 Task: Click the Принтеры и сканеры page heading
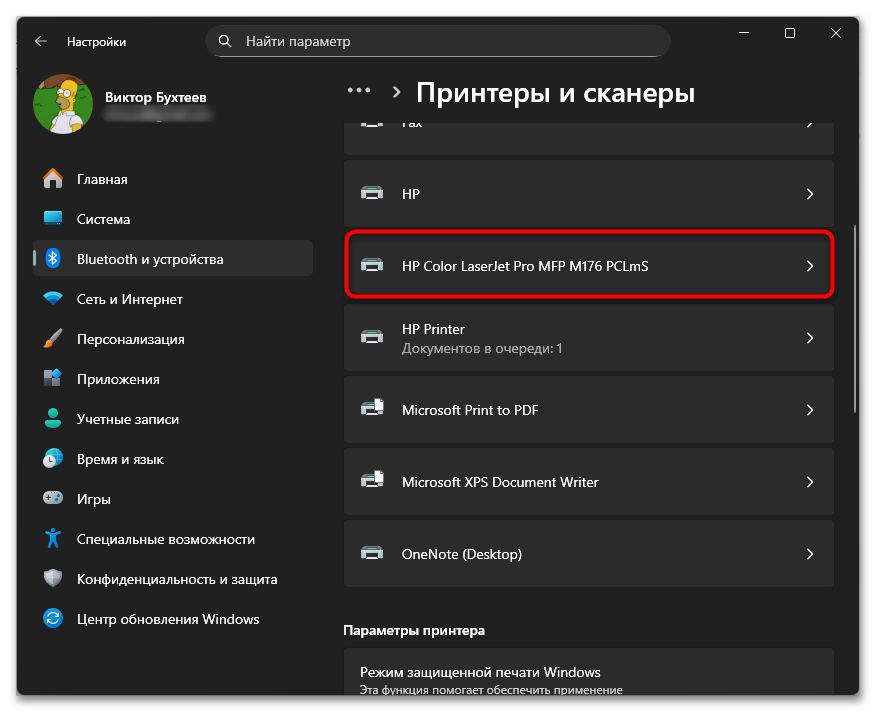tap(555, 93)
